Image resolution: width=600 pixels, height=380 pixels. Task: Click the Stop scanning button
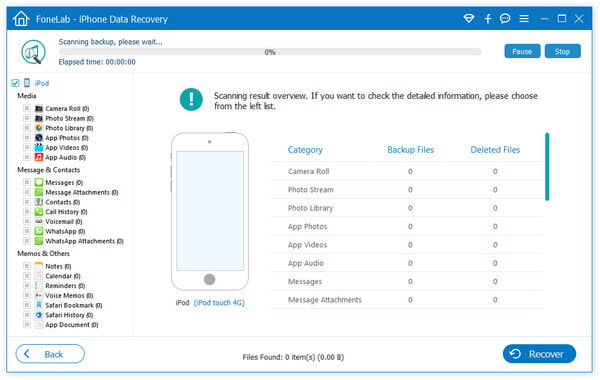pos(562,51)
